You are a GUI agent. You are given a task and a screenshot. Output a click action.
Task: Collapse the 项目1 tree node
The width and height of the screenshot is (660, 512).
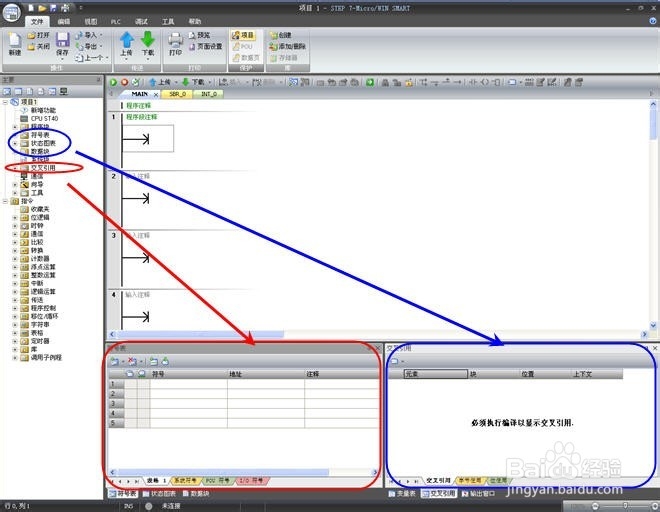(x=5, y=102)
